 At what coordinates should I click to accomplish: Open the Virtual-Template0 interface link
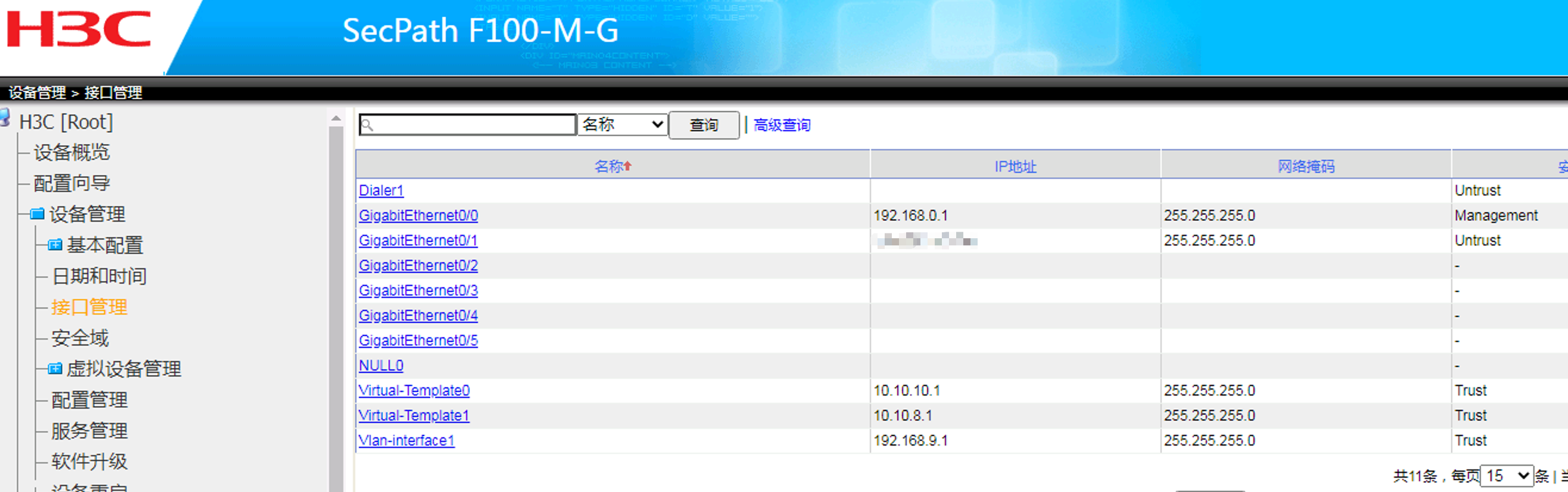414,390
